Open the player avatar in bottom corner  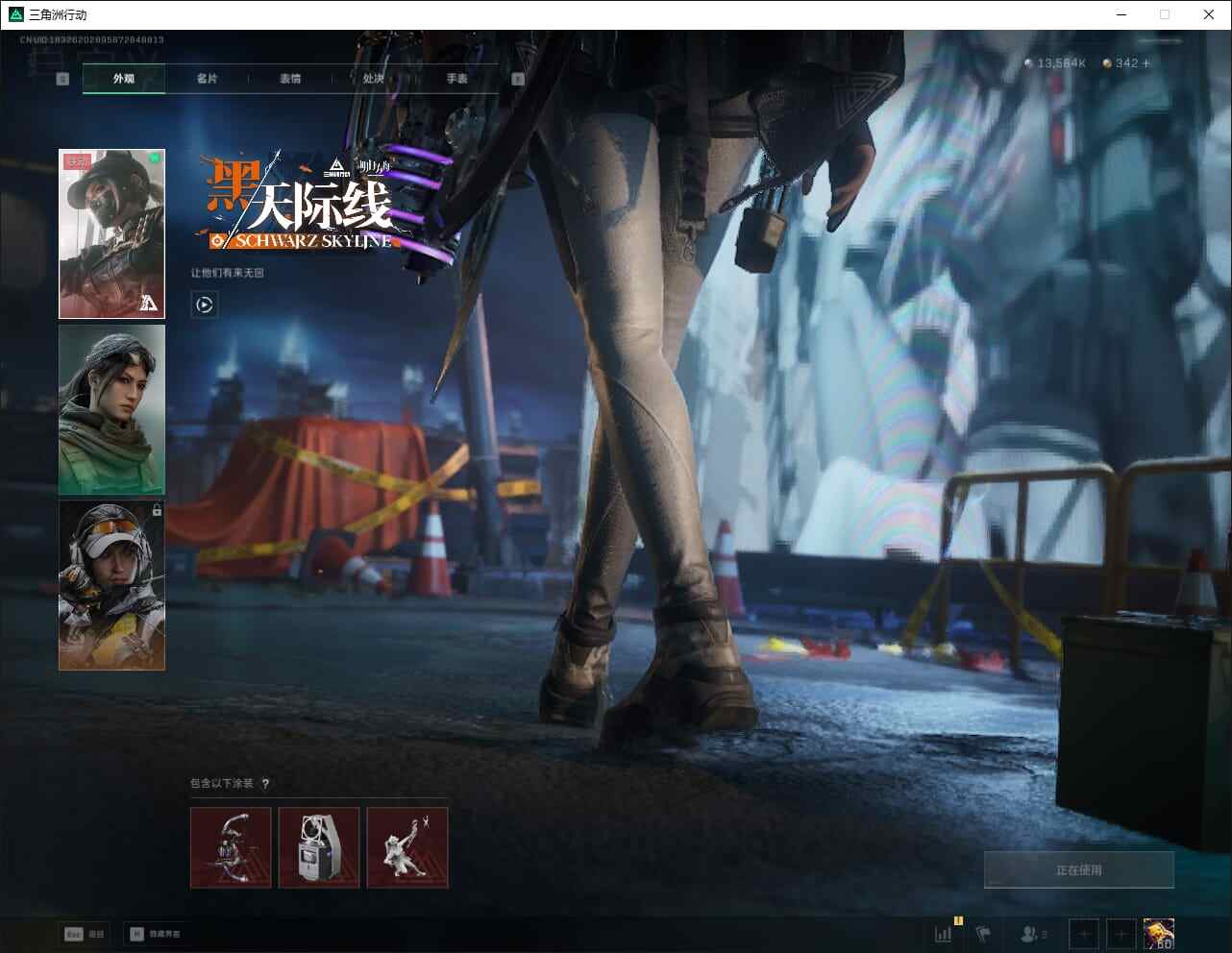1158,933
